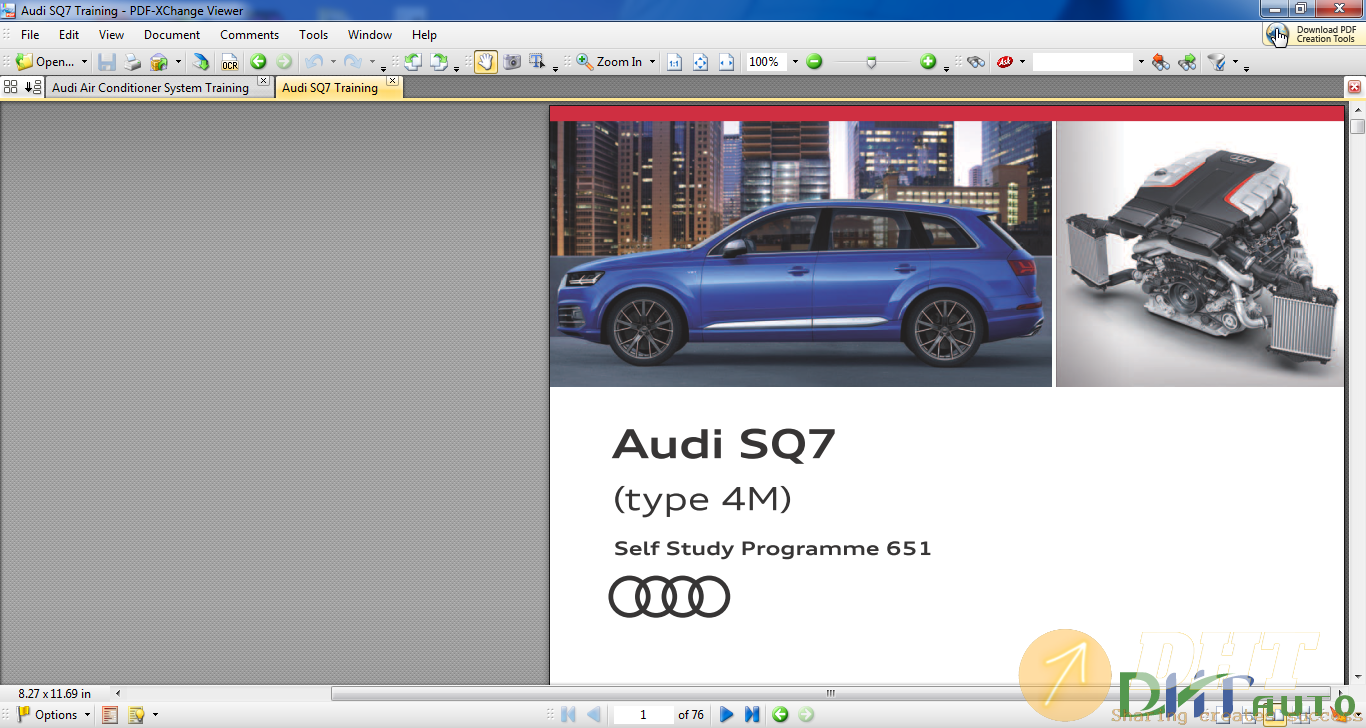Set Actual Size 1:1 view

(674, 62)
